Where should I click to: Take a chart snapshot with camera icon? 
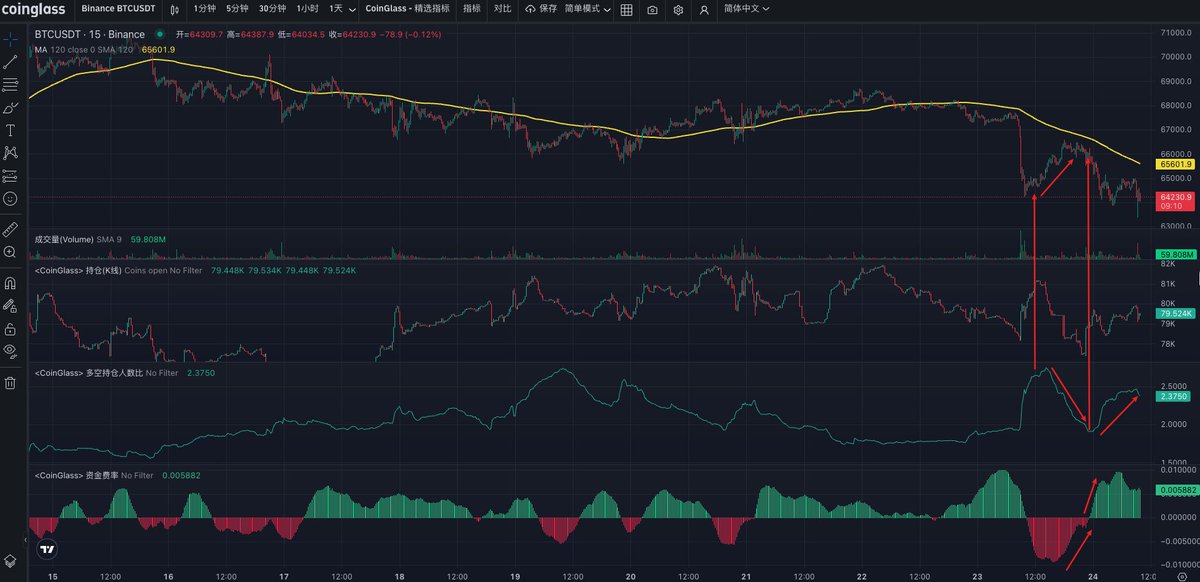point(652,10)
